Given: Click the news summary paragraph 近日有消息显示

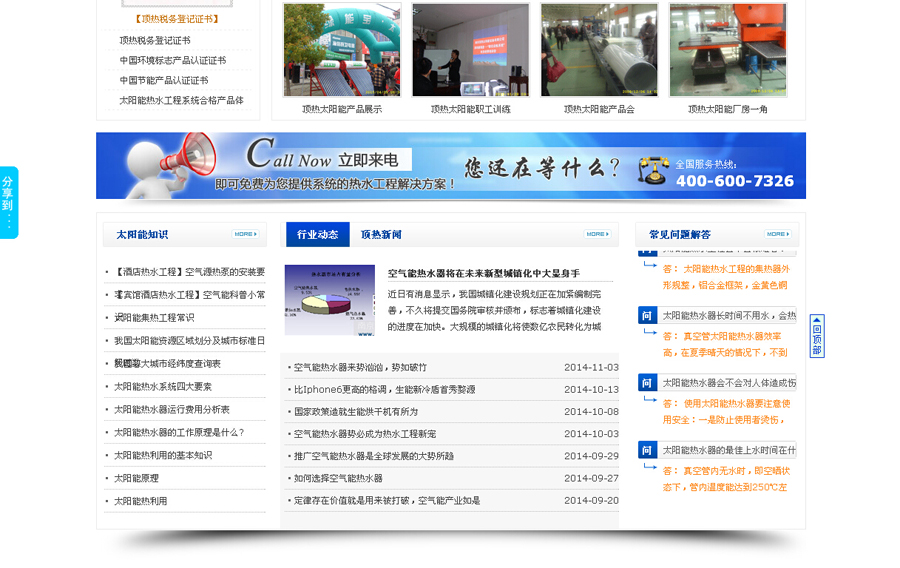Looking at the screenshot, I should (494, 310).
